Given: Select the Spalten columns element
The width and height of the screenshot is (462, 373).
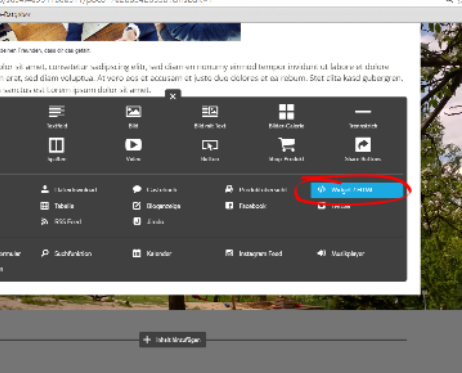Looking at the screenshot, I should point(57,149).
